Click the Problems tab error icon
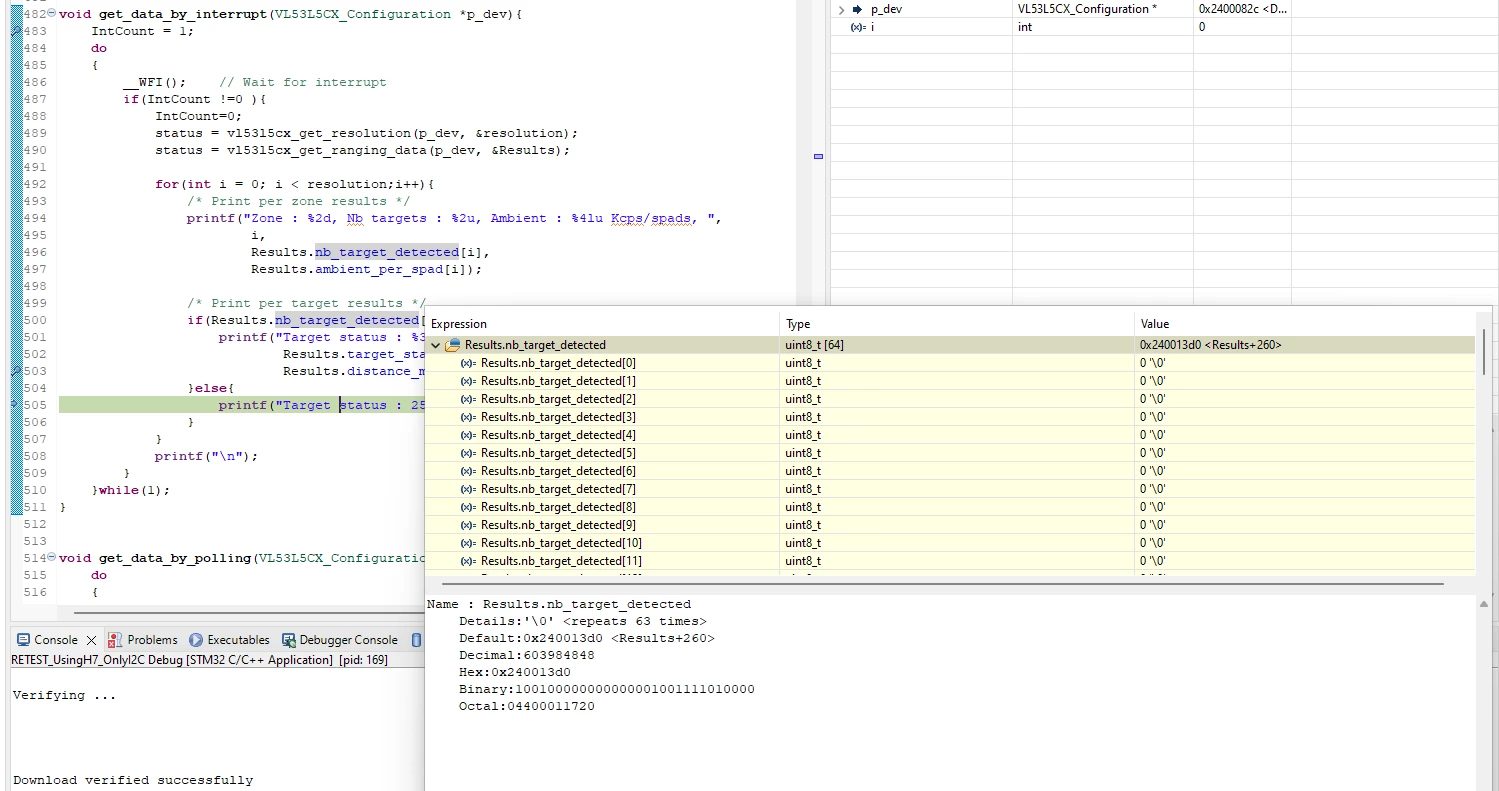The image size is (1499, 791). 115,640
